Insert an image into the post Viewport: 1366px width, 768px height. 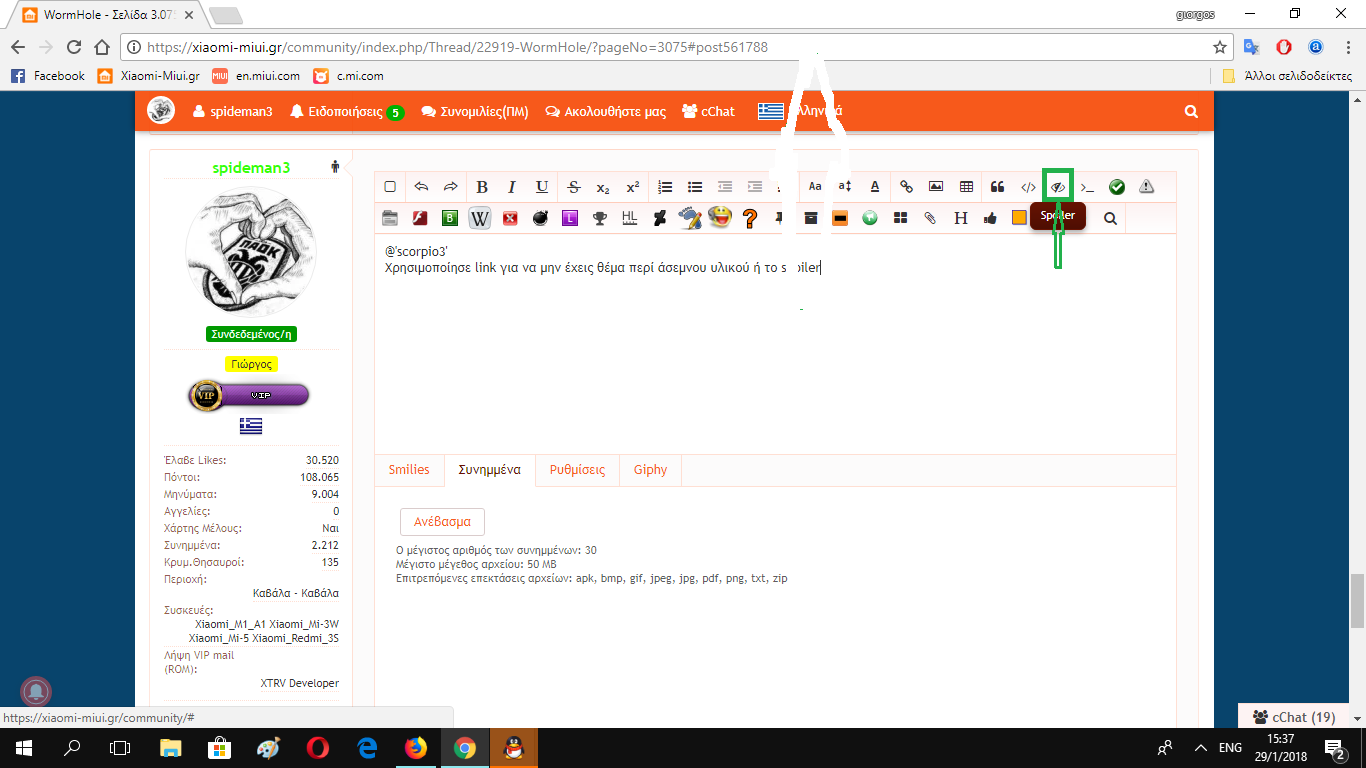pos(936,187)
